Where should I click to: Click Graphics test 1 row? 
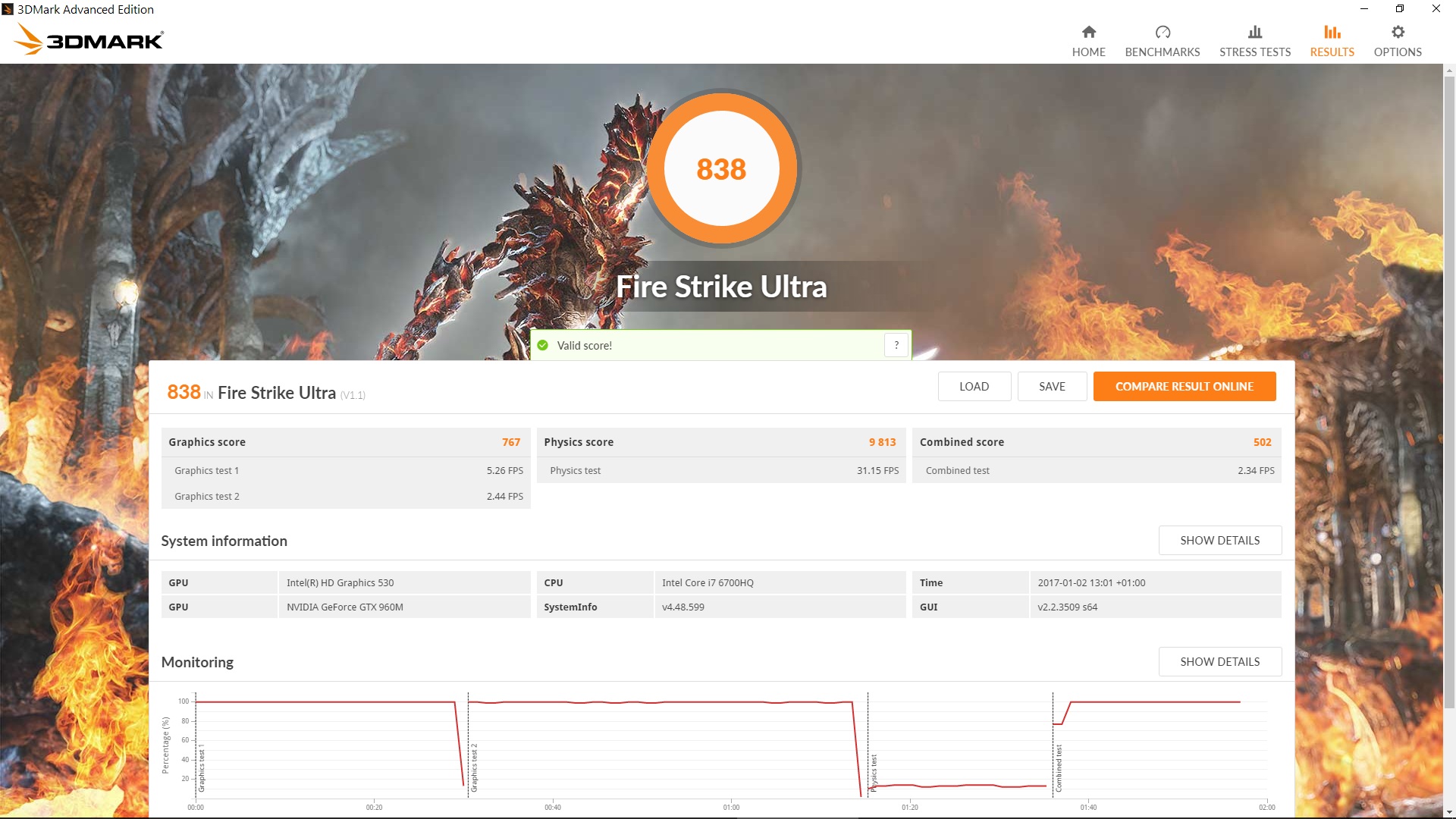pos(346,470)
